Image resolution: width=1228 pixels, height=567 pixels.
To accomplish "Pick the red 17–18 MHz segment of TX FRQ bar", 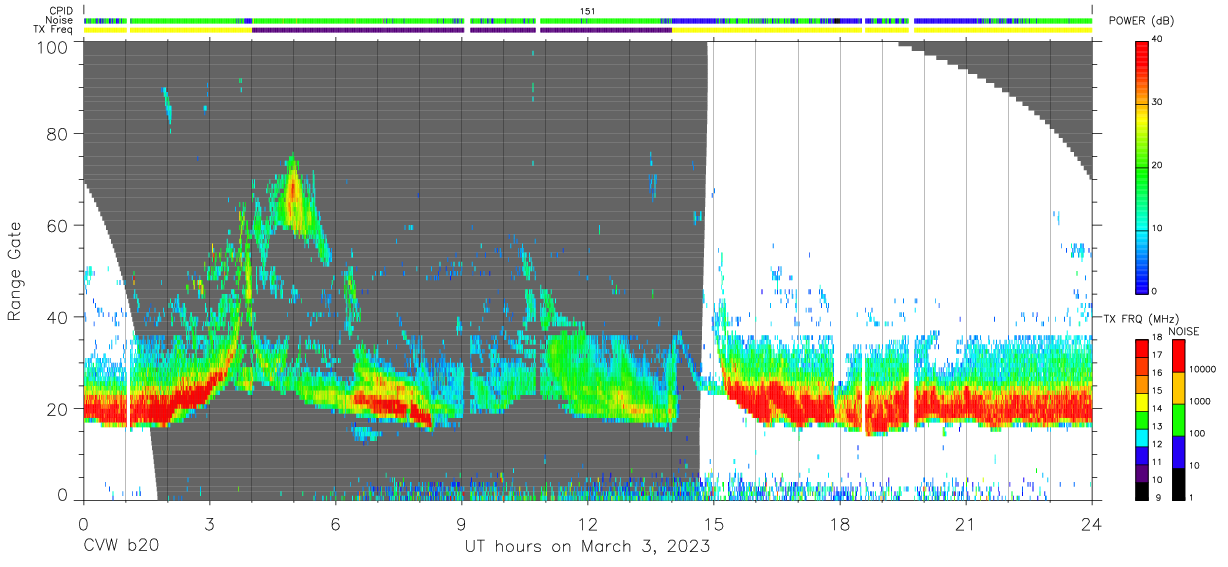I will click(x=1142, y=348).
